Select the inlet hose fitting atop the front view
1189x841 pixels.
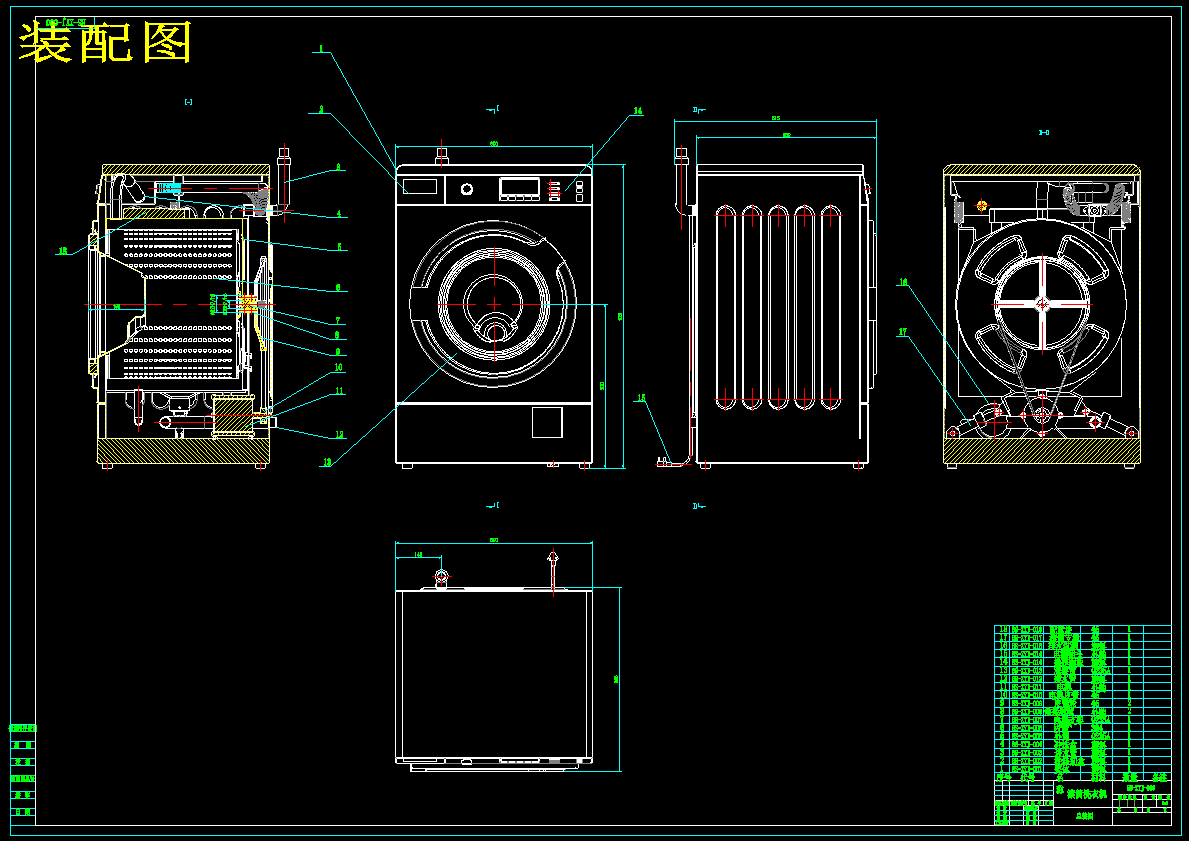click(x=442, y=155)
